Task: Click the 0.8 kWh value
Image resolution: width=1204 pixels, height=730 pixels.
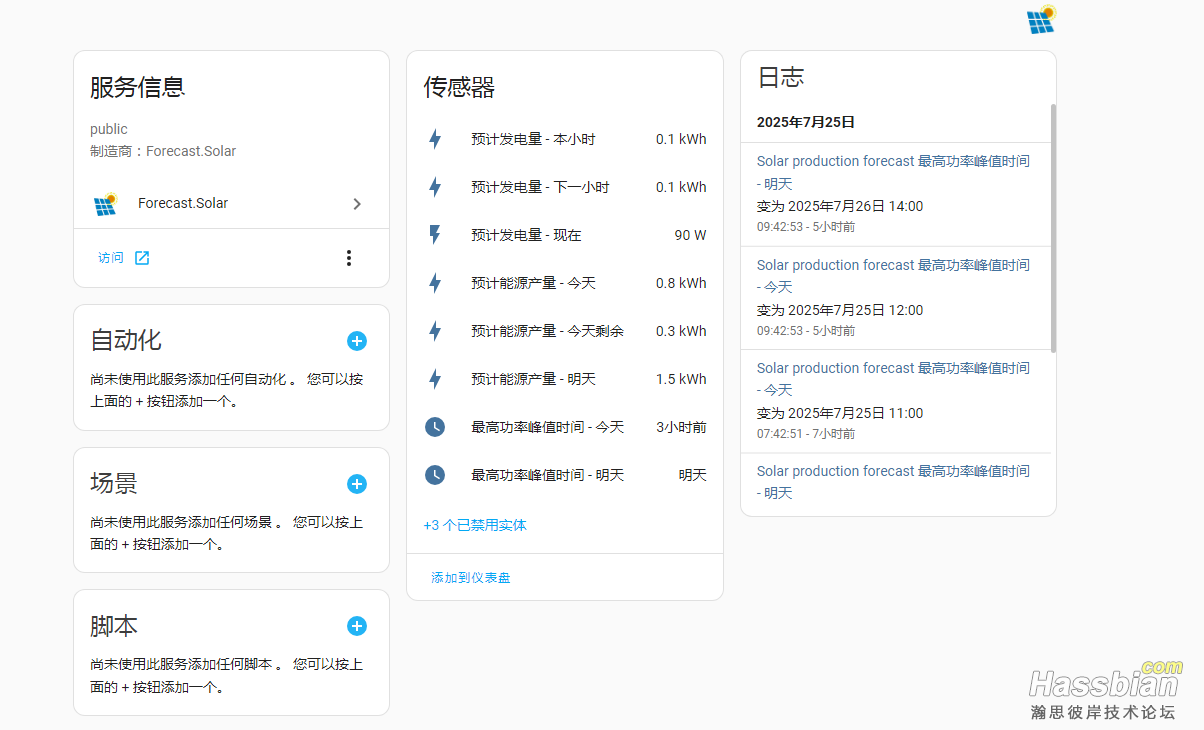Action: (681, 283)
